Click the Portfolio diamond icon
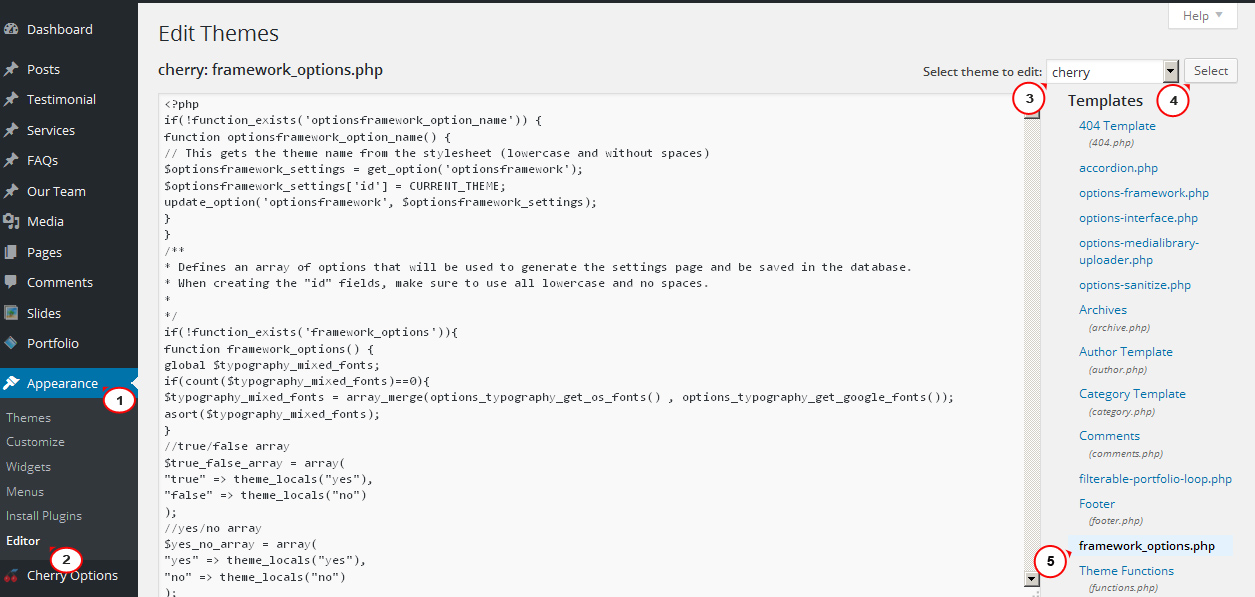 pyautogui.click(x=11, y=343)
